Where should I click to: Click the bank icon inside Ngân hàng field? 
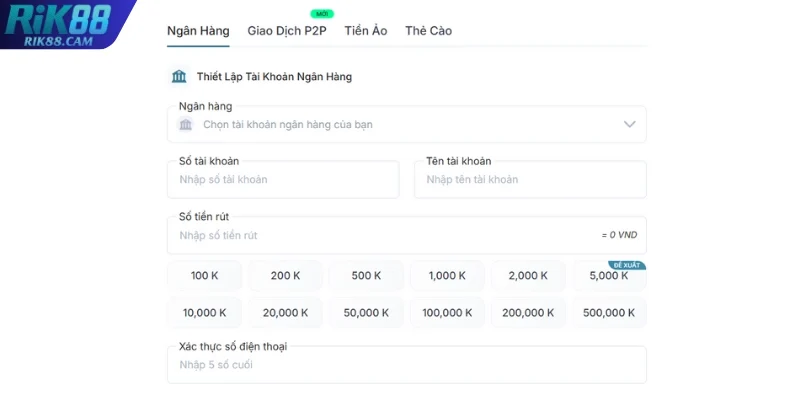pyautogui.click(x=185, y=125)
